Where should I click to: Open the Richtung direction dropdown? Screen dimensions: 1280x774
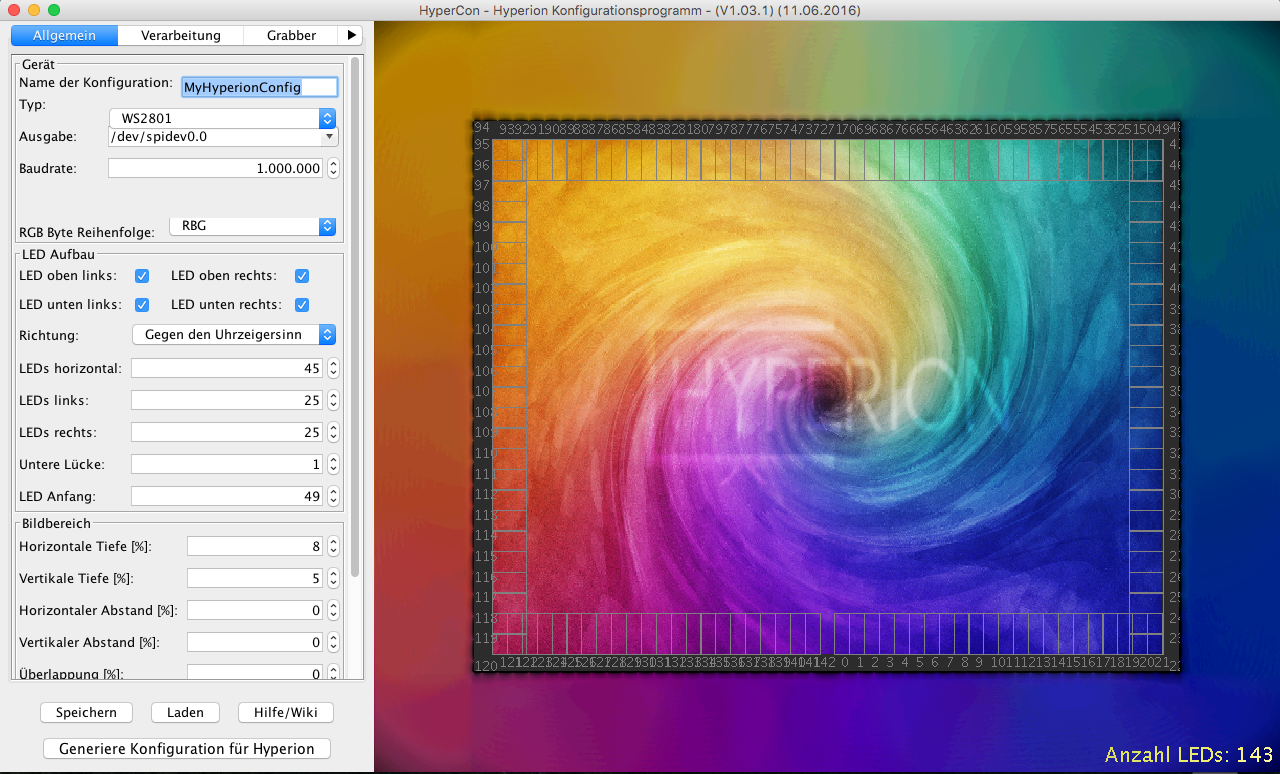tap(234, 334)
